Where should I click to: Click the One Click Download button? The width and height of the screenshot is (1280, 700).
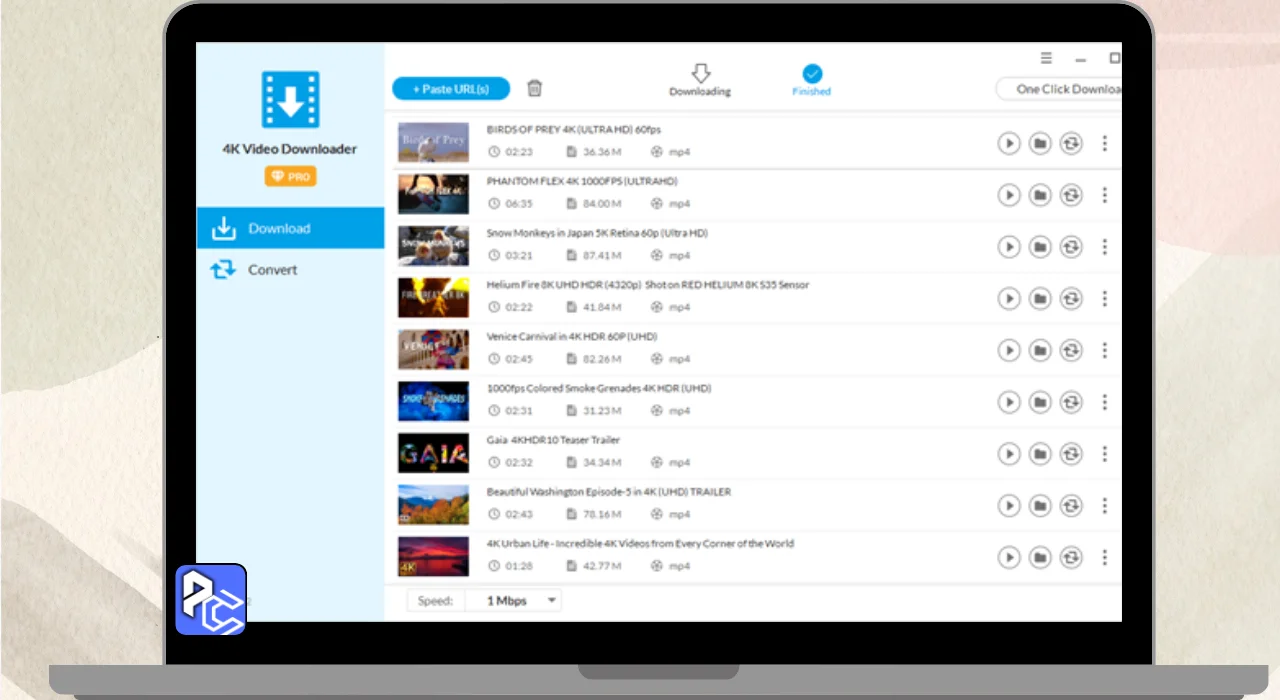pos(1059,89)
